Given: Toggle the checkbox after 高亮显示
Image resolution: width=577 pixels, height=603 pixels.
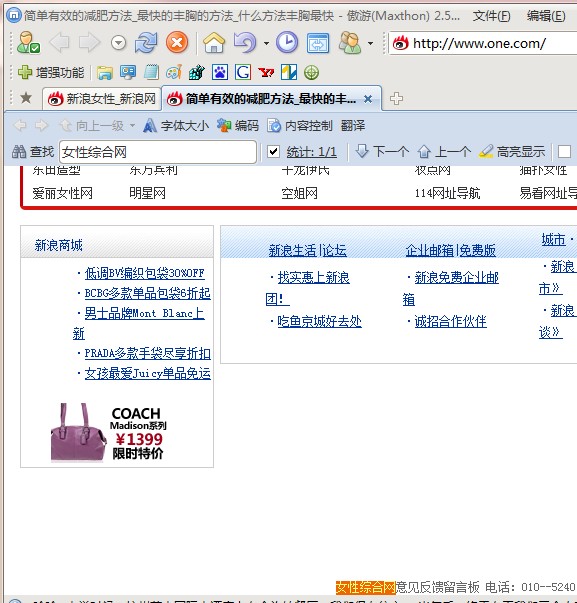Looking at the screenshot, I should point(564,152).
